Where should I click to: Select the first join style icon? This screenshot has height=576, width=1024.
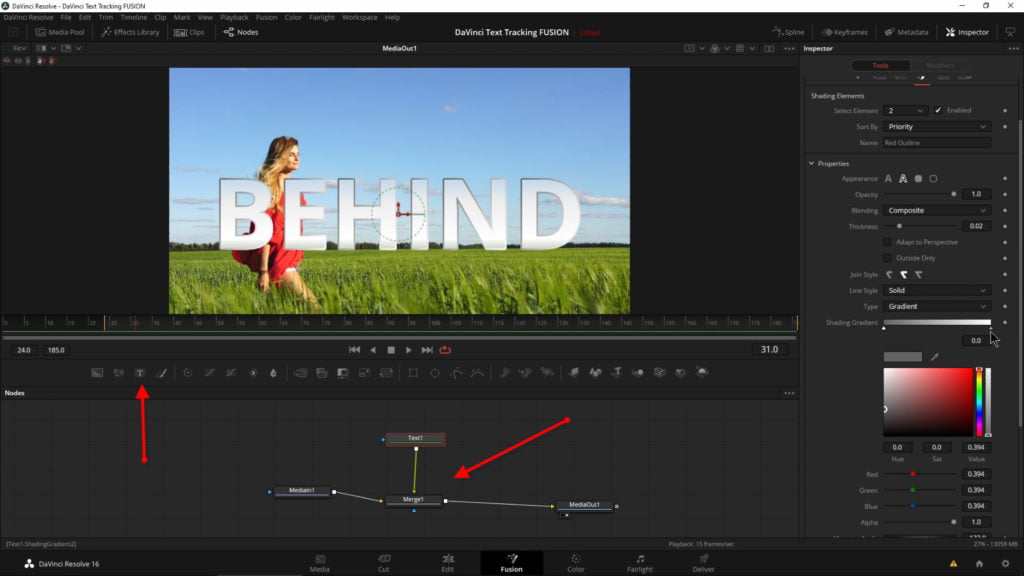[889, 275]
